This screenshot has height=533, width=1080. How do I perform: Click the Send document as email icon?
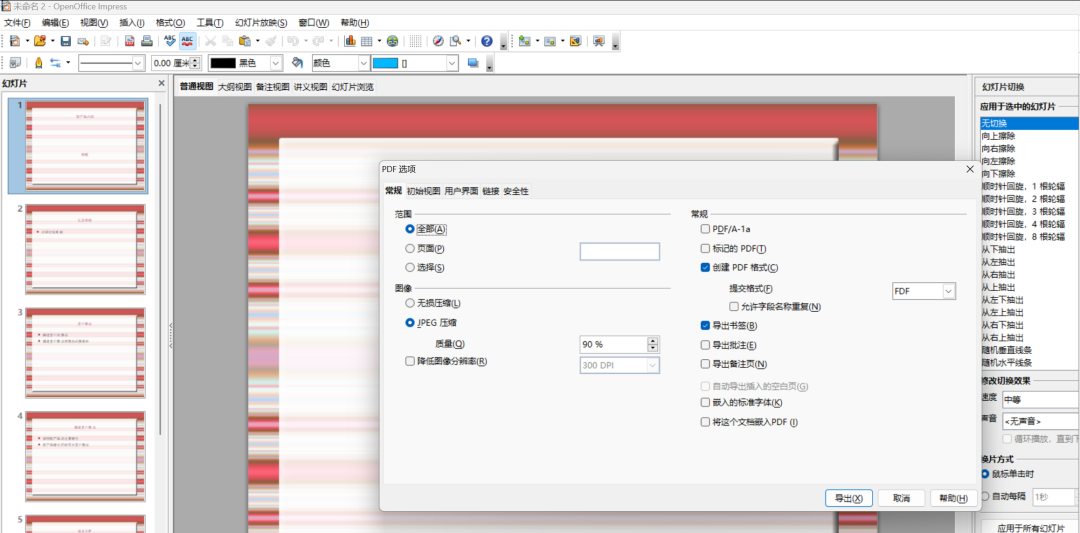point(83,41)
